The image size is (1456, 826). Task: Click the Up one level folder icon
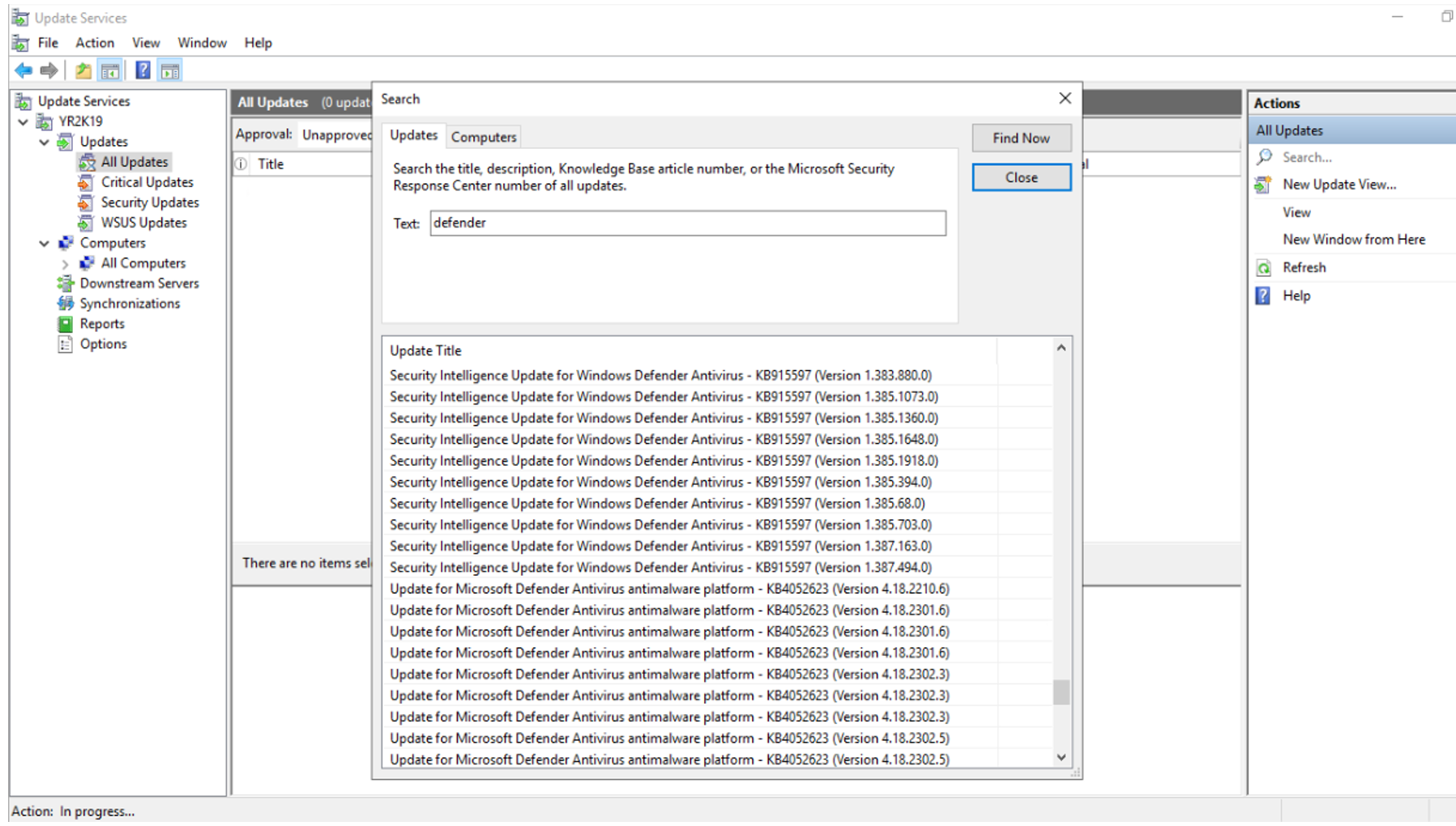[83, 71]
